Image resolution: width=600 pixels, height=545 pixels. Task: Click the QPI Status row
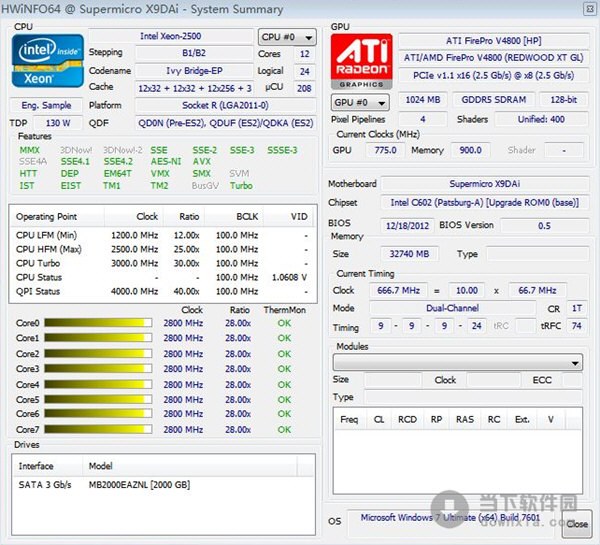coord(161,291)
